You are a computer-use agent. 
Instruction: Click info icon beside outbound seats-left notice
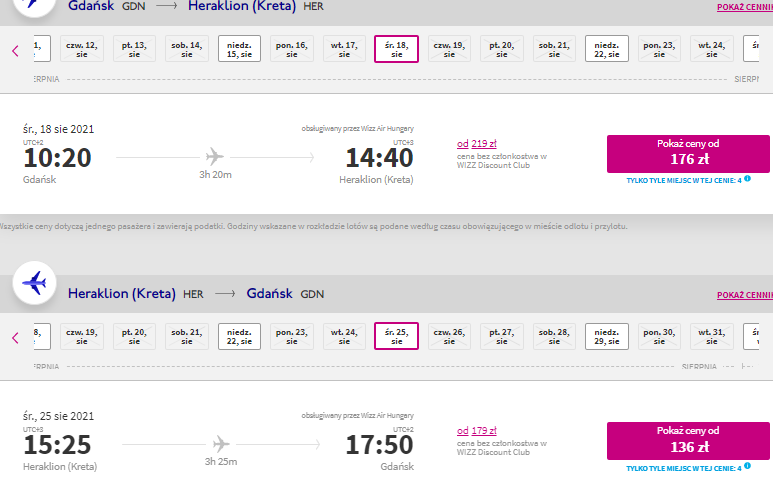747,179
